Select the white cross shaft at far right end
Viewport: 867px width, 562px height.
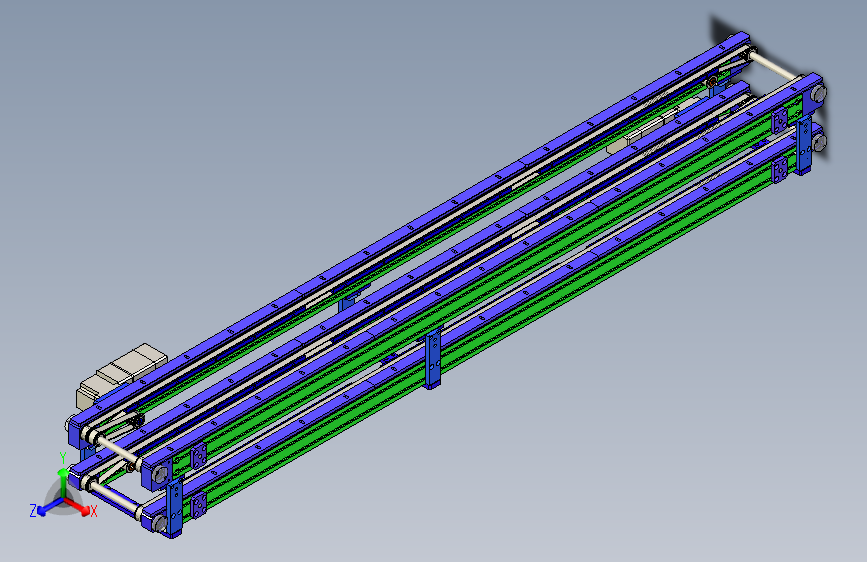[775, 66]
